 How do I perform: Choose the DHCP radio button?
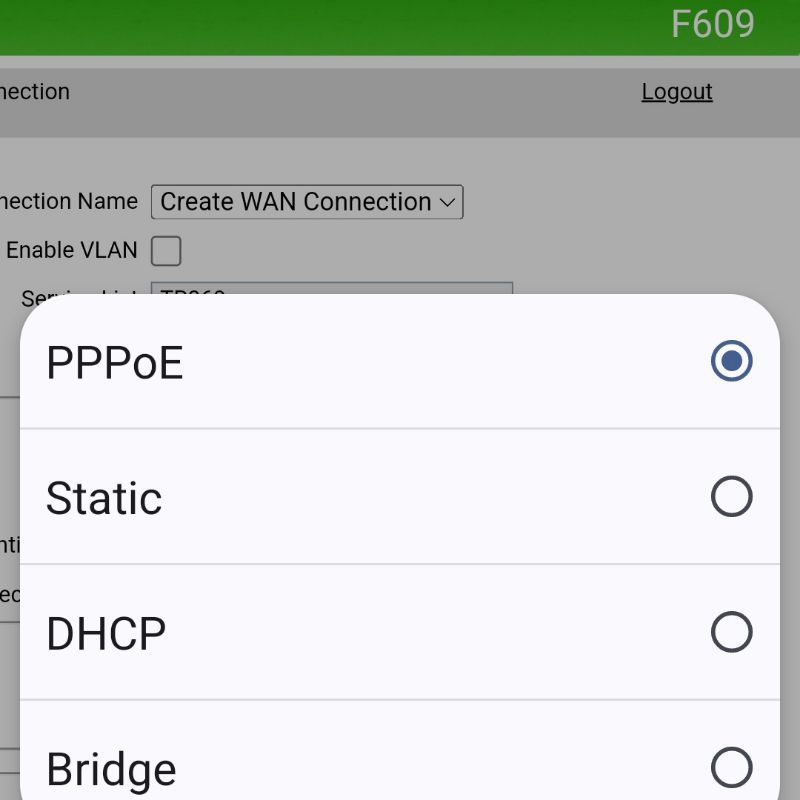tap(731, 632)
